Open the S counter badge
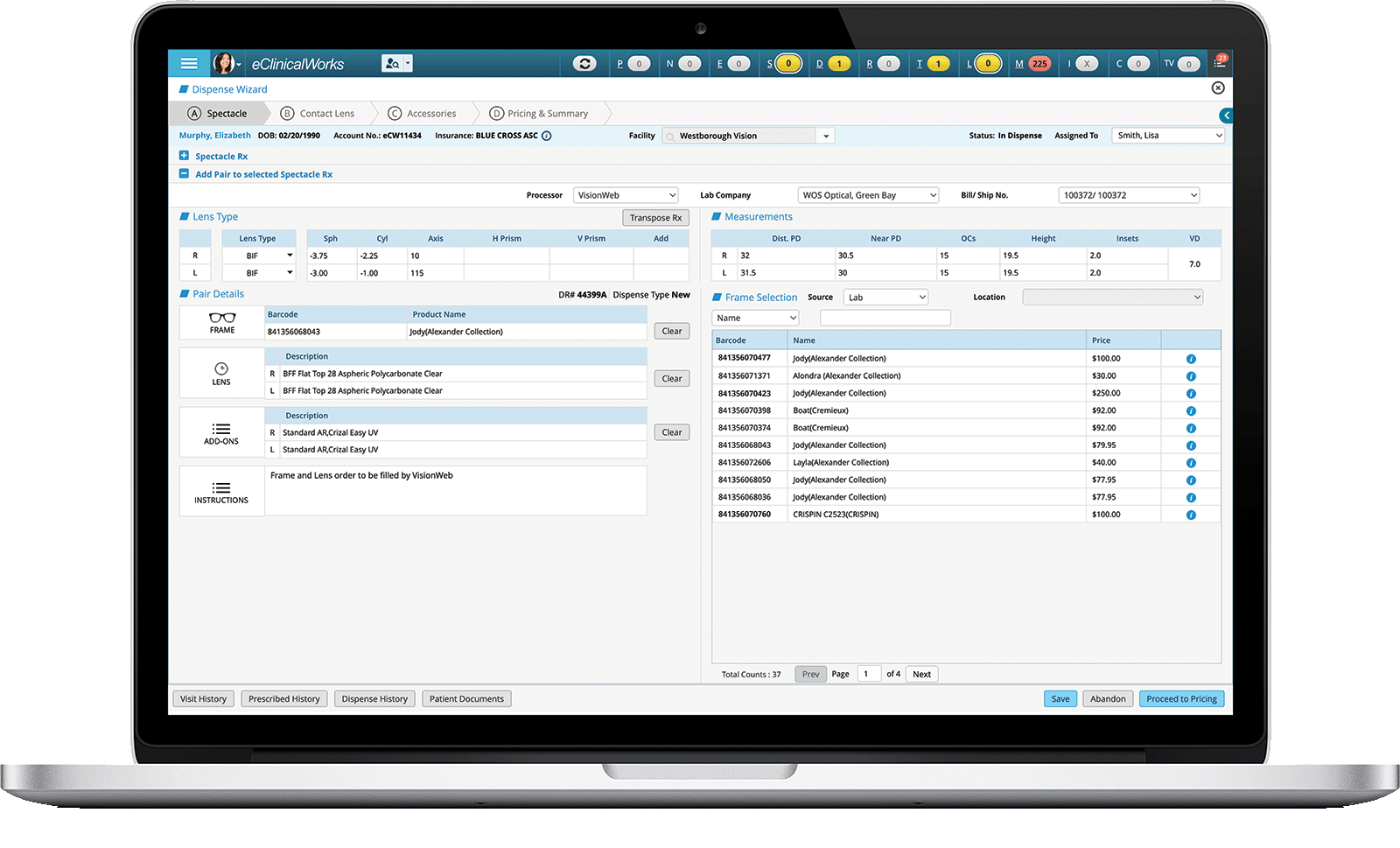Image resolution: width=1400 pixels, height=848 pixels. 788,64
